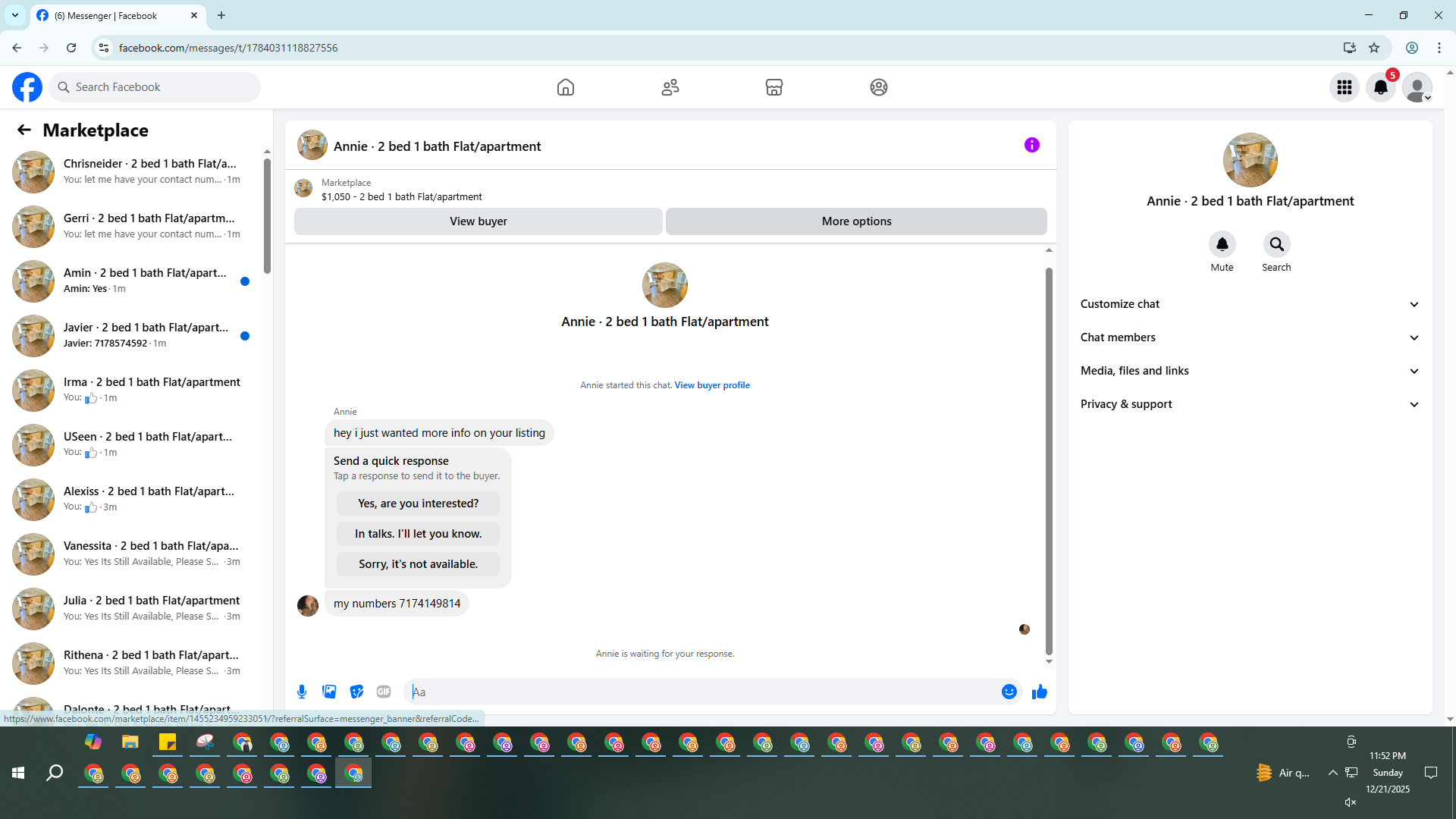This screenshot has width=1456, height=819.
Task: Open the GIF picker icon
Action: tap(384, 692)
